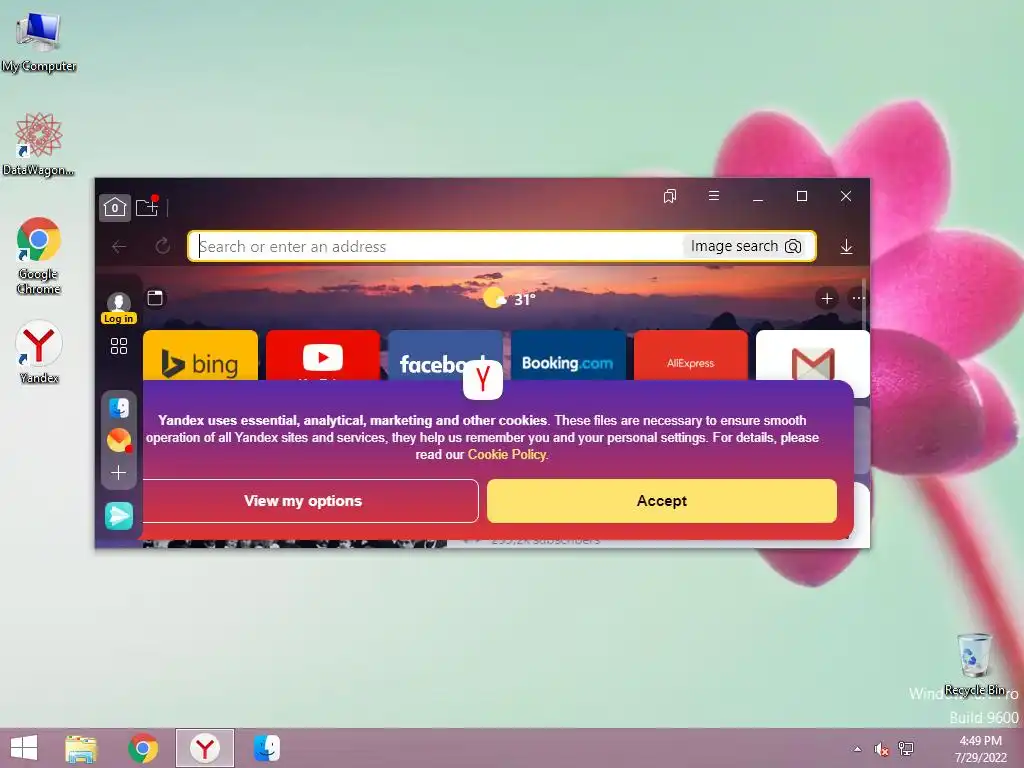Maximize the Yandex Browser window

click(802, 196)
